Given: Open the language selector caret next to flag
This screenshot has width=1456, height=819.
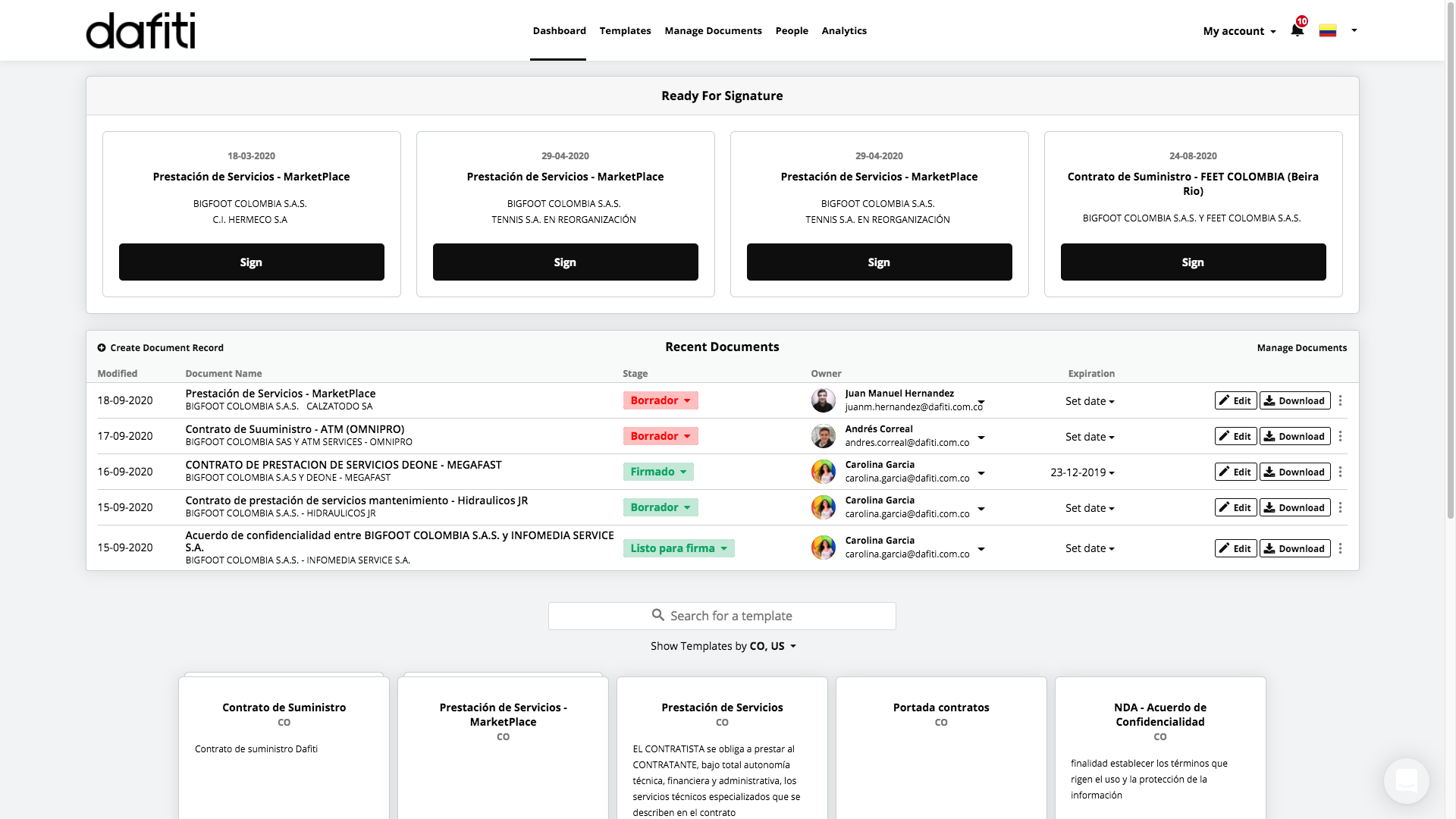Looking at the screenshot, I should [1354, 30].
